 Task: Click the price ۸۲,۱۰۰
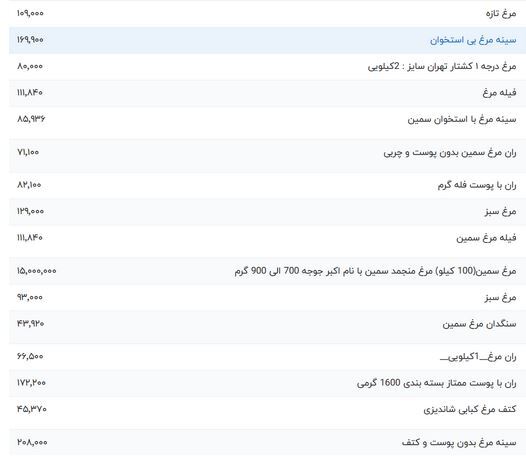click(29, 185)
